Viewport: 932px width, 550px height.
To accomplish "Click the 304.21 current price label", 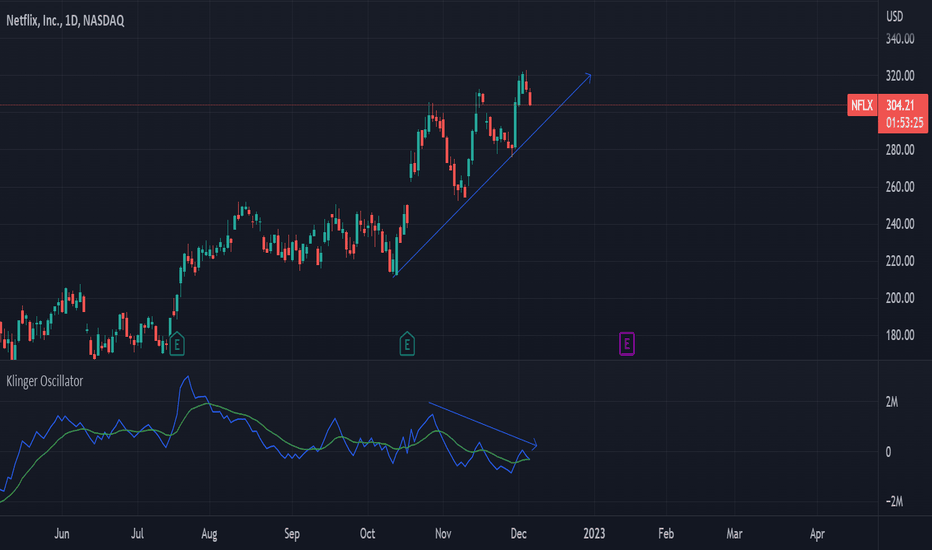I will pyautogui.click(x=900, y=105).
